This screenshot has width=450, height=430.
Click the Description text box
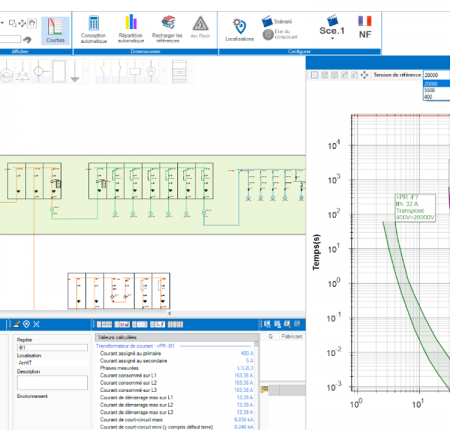pos(52,382)
